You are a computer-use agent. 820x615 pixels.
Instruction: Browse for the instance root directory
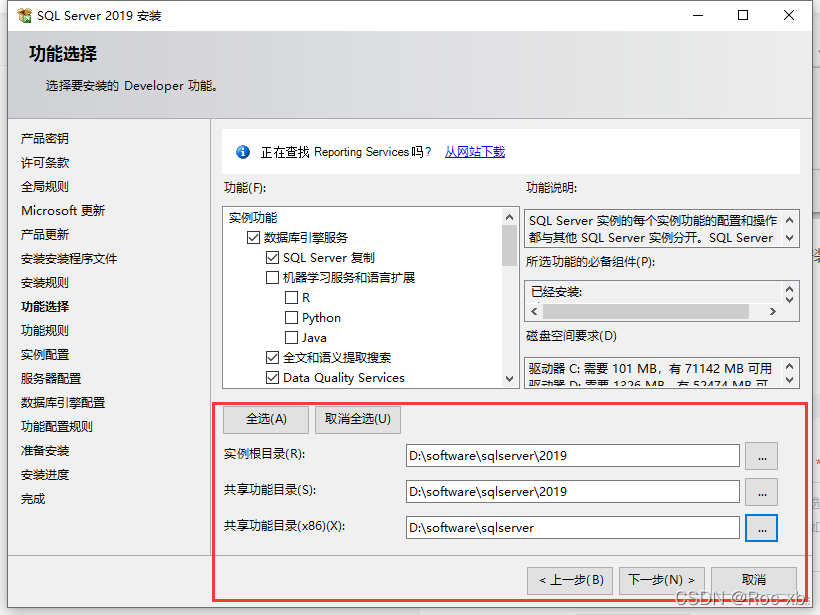[x=761, y=456]
